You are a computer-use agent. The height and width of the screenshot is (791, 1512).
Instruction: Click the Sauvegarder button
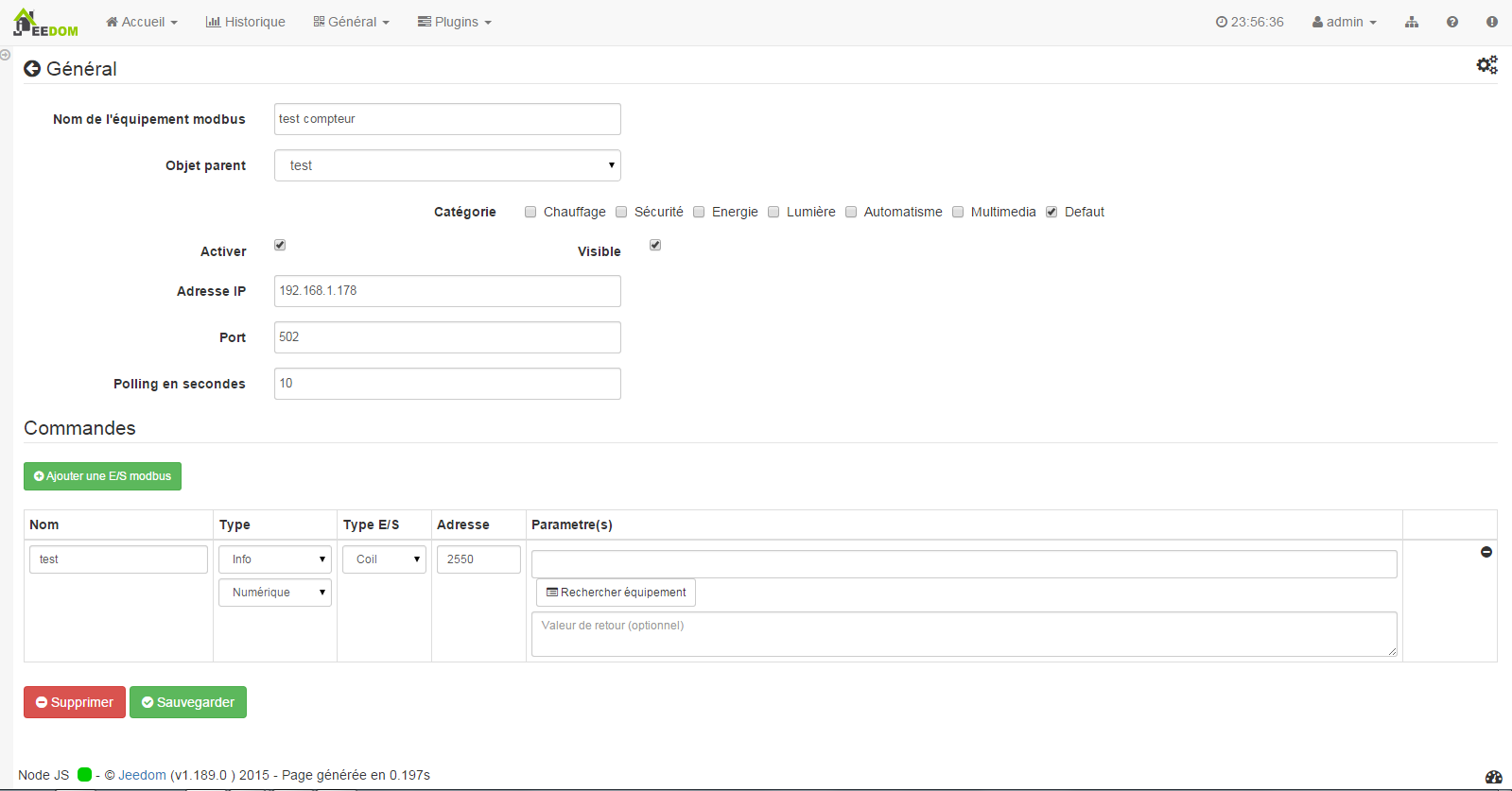[188, 702]
